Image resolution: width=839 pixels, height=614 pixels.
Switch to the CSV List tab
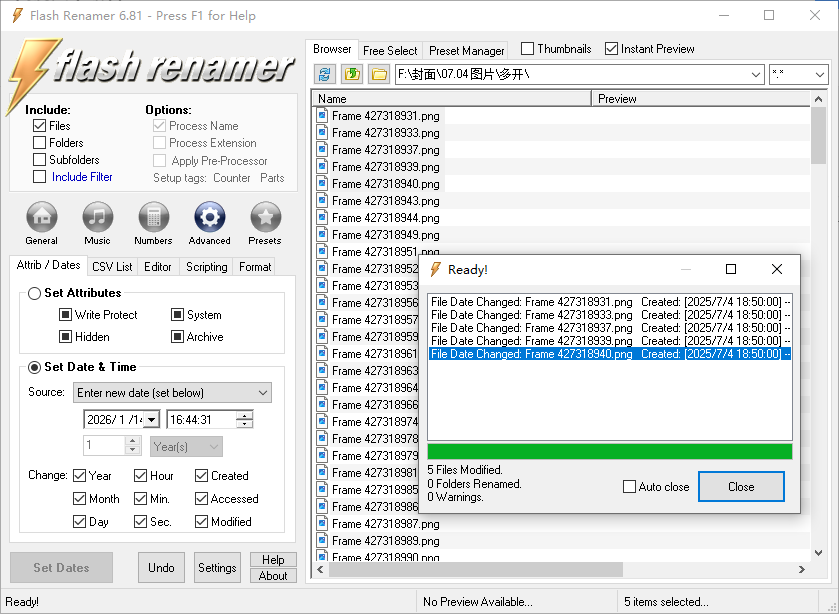pyautogui.click(x=112, y=267)
